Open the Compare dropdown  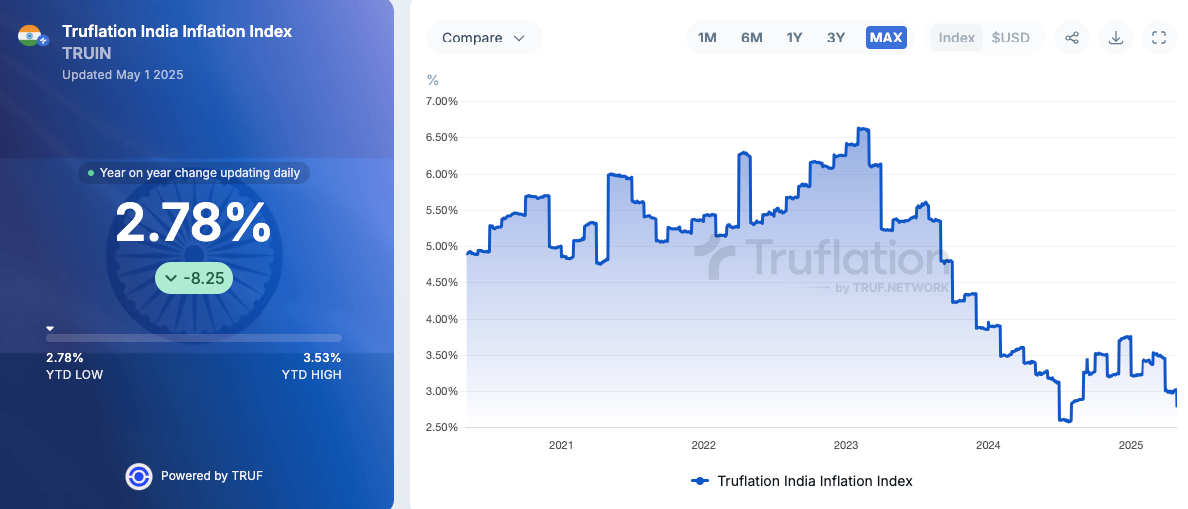484,38
